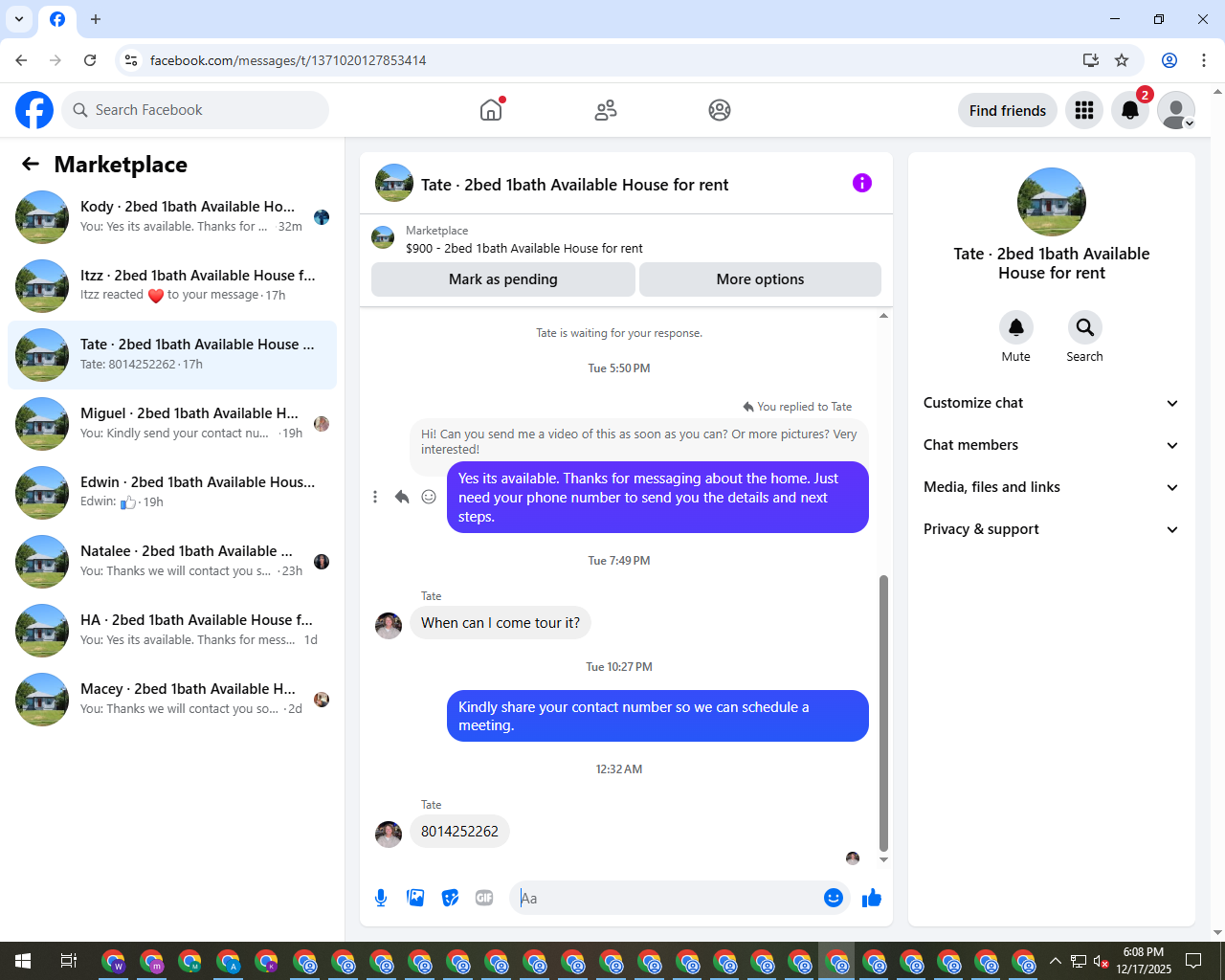
Task: Open conversation information icon
Action: [x=862, y=183]
